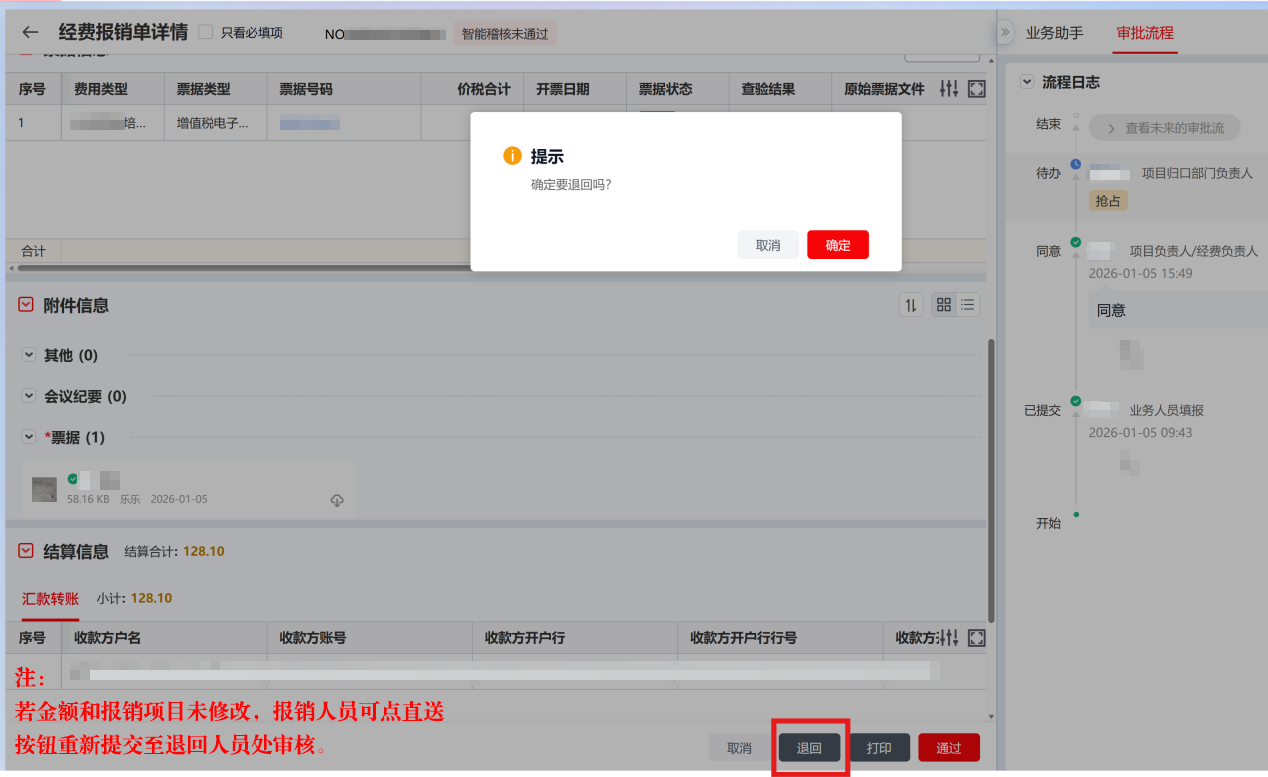
Task: Expand the 其他 (0) attachment group
Action: [x=29, y=355]
